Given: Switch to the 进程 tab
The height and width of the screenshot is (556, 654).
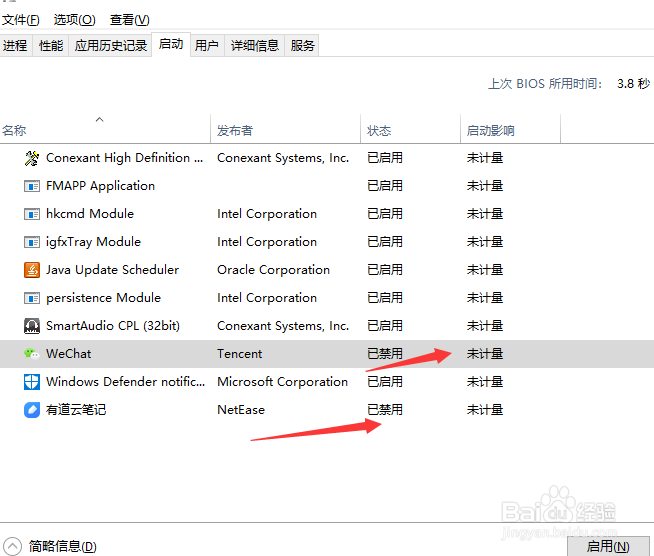Looking at the screenshot, I should pos(15,45).
